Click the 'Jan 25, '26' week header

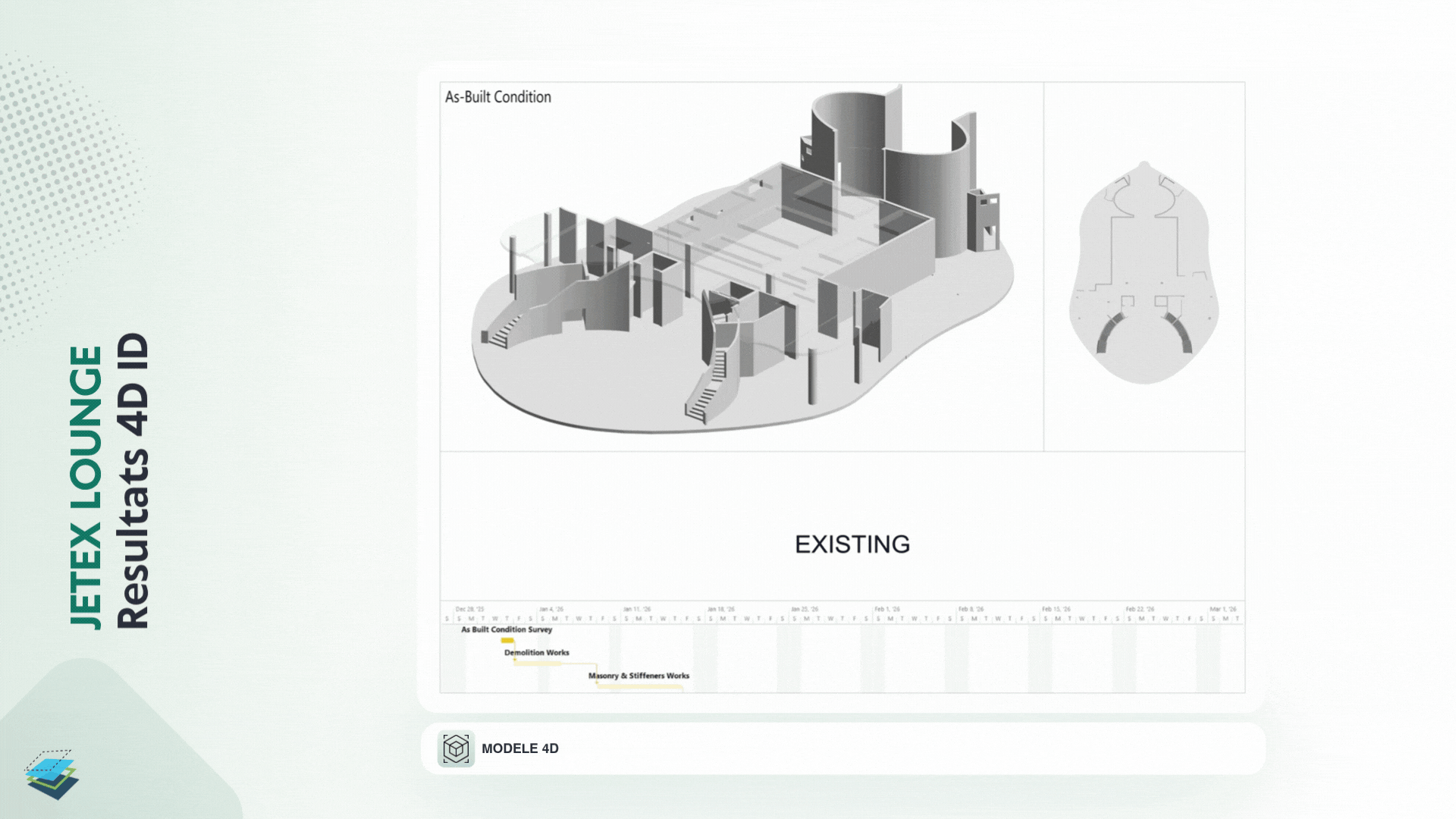[x=805, y=609]
